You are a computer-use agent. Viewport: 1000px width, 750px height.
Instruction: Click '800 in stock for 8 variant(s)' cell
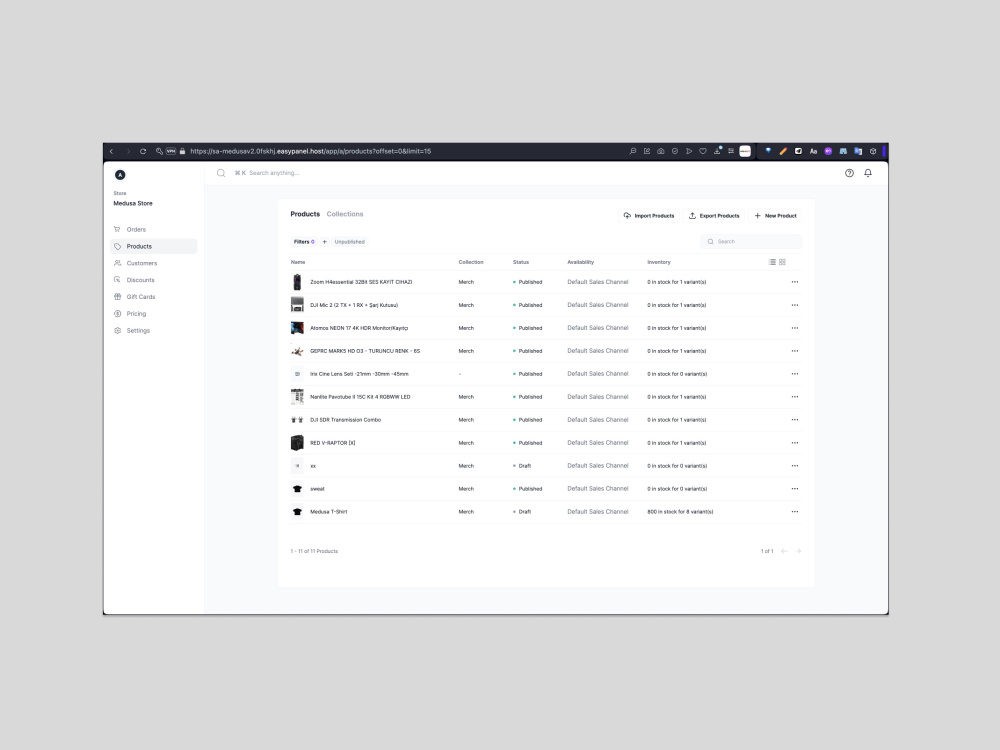point(680,511)
